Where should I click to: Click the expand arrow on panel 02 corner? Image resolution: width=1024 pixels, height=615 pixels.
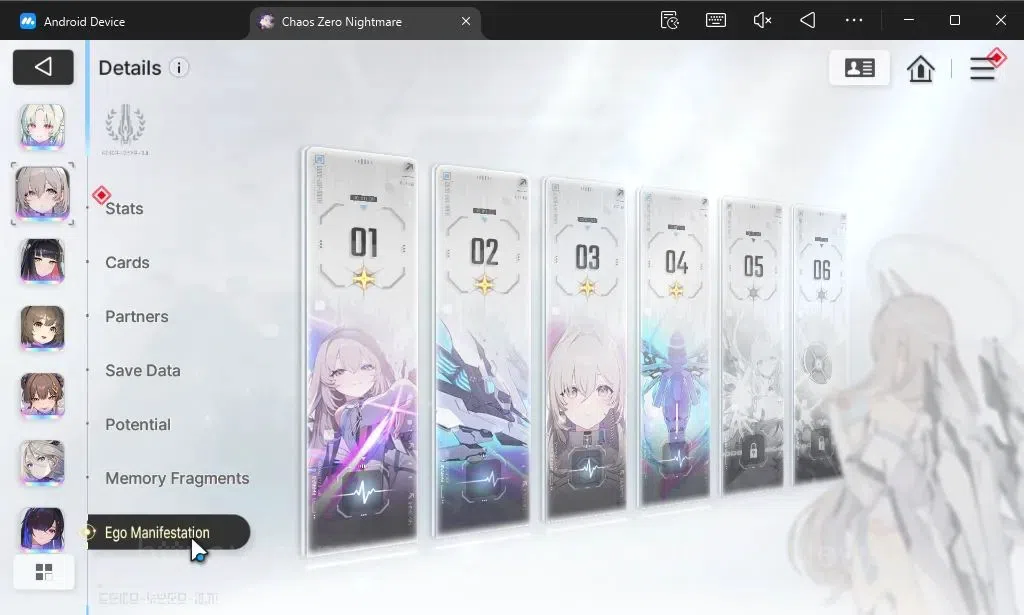tap(522, 182)
